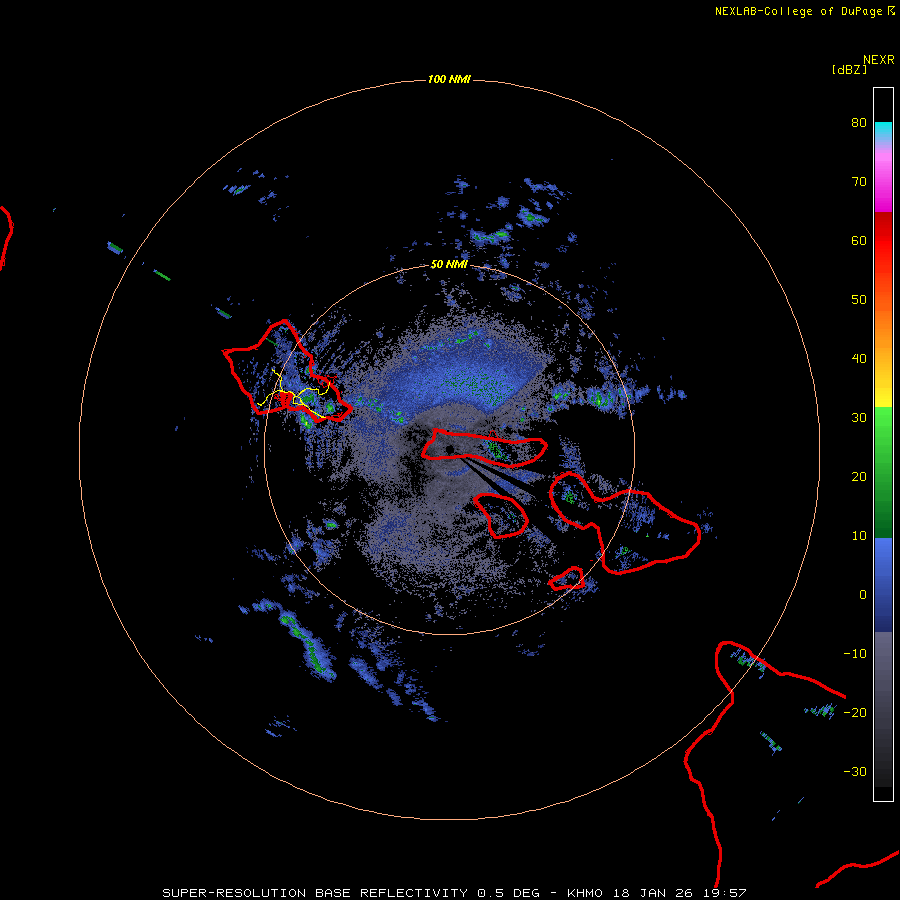Click the 60 dBZ scale value
This screenshot has width=900, height=900.
(859, 241)
